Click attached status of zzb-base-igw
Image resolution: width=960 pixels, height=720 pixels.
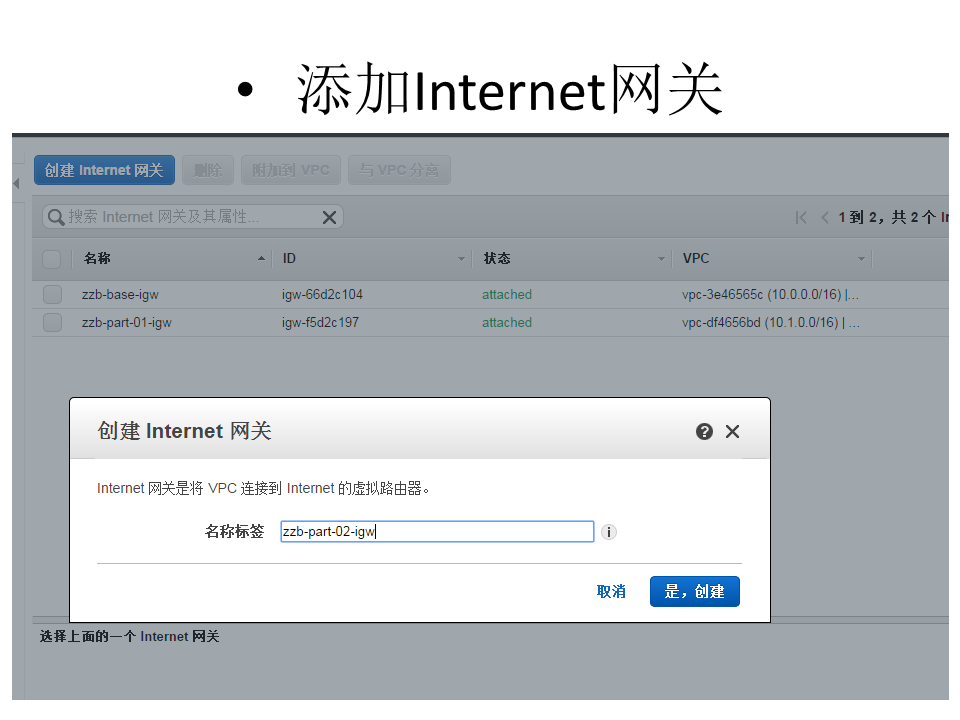[507, 294]
